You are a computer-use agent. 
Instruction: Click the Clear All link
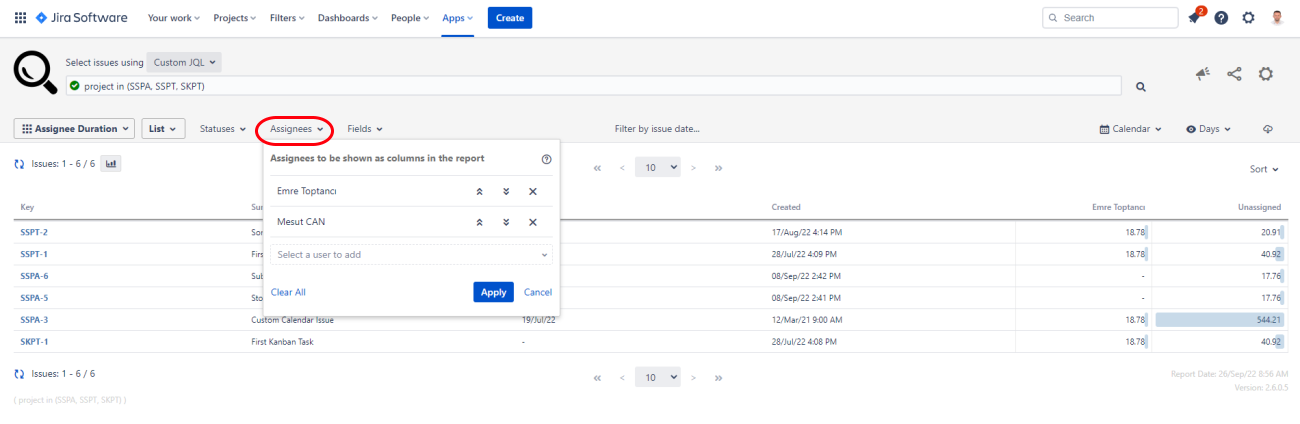[288, 292]
